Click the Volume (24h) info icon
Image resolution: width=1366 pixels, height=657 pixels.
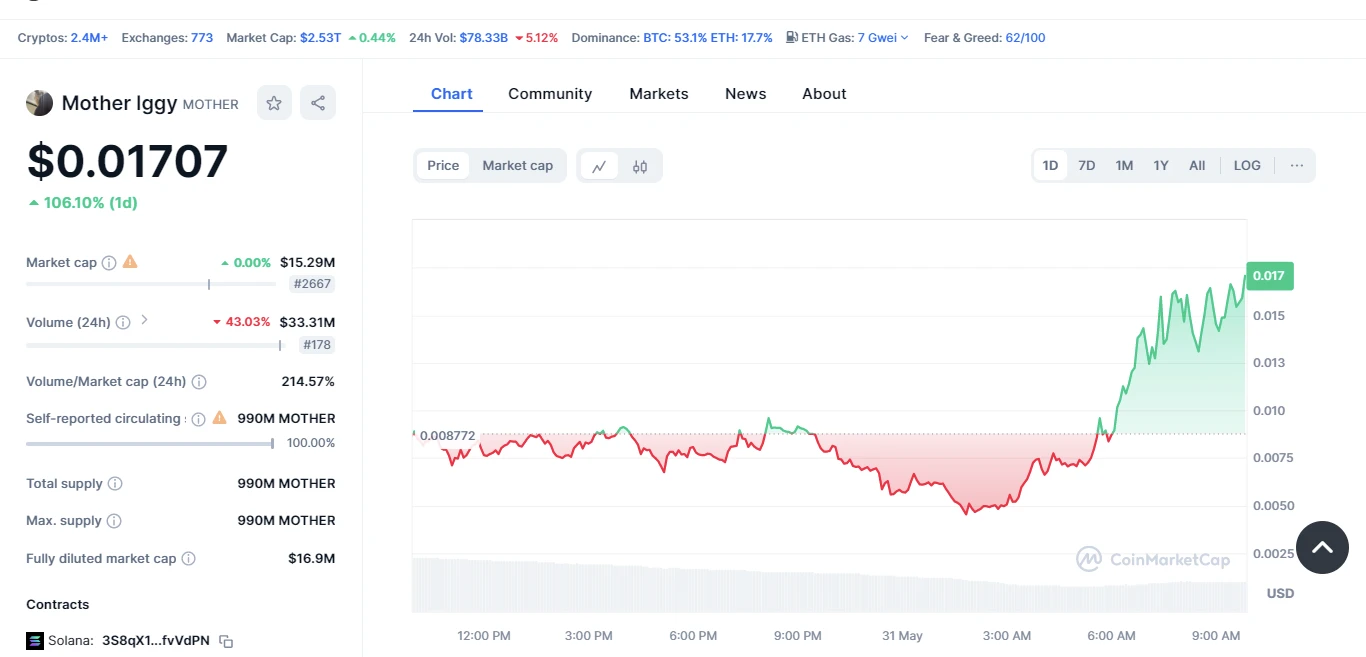click(123, 323)
